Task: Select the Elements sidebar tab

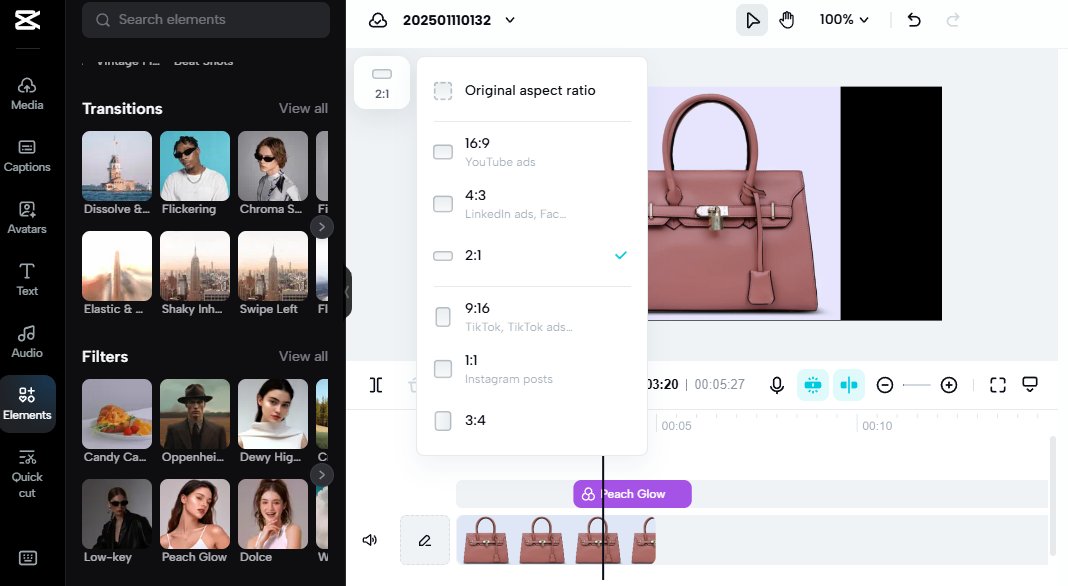Action: pos(27,403)
